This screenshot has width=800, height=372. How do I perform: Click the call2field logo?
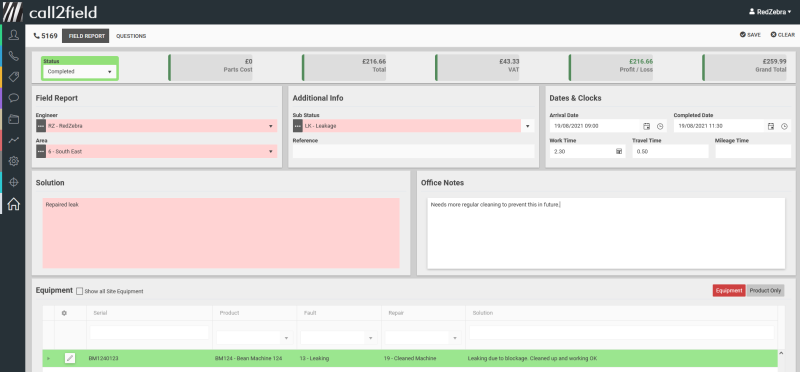point(49,12)
